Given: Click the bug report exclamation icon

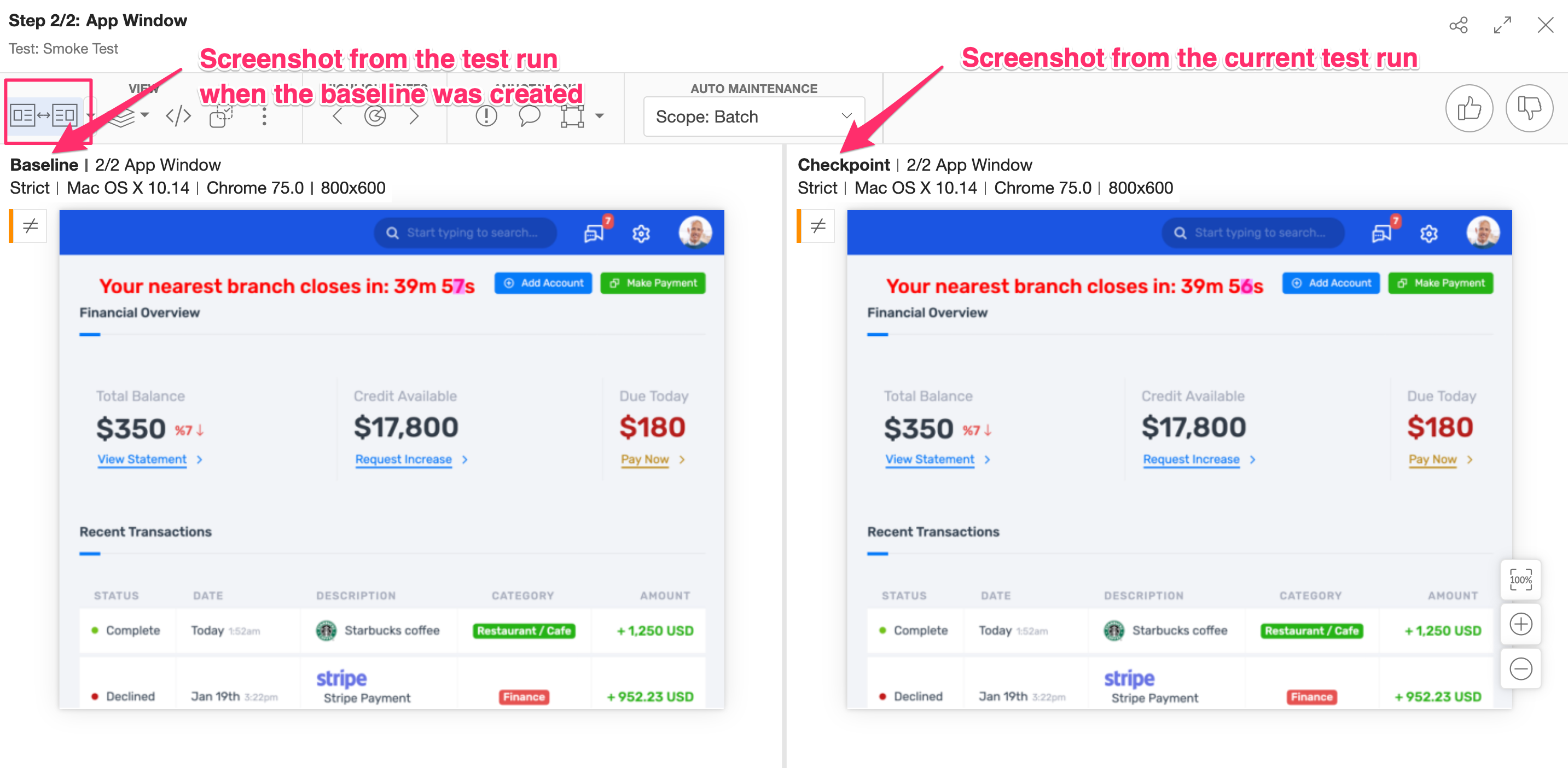Looking at the screenshot, I should tap(486, 115).
